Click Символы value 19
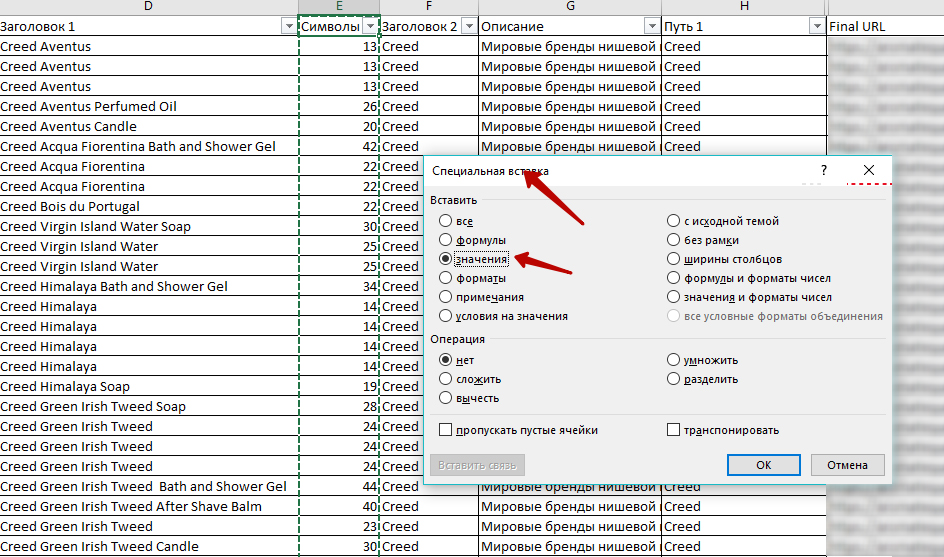Viewport: 944px width, 557px height. point(339,386)
